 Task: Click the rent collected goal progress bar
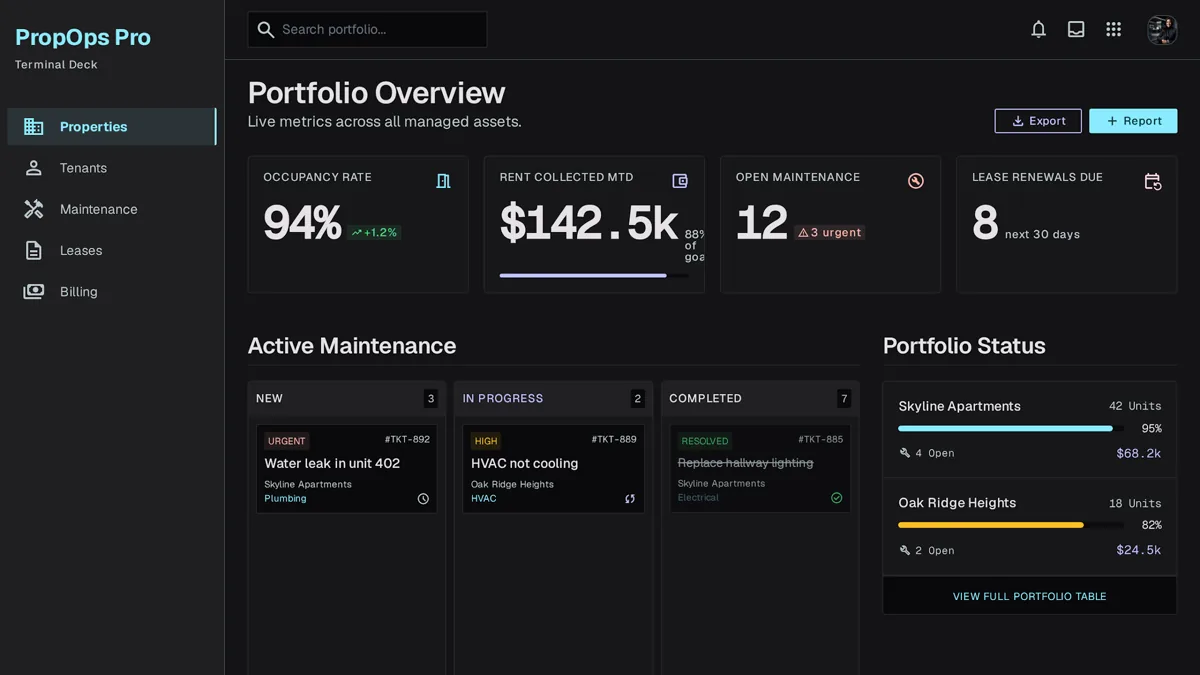[594, 275]
